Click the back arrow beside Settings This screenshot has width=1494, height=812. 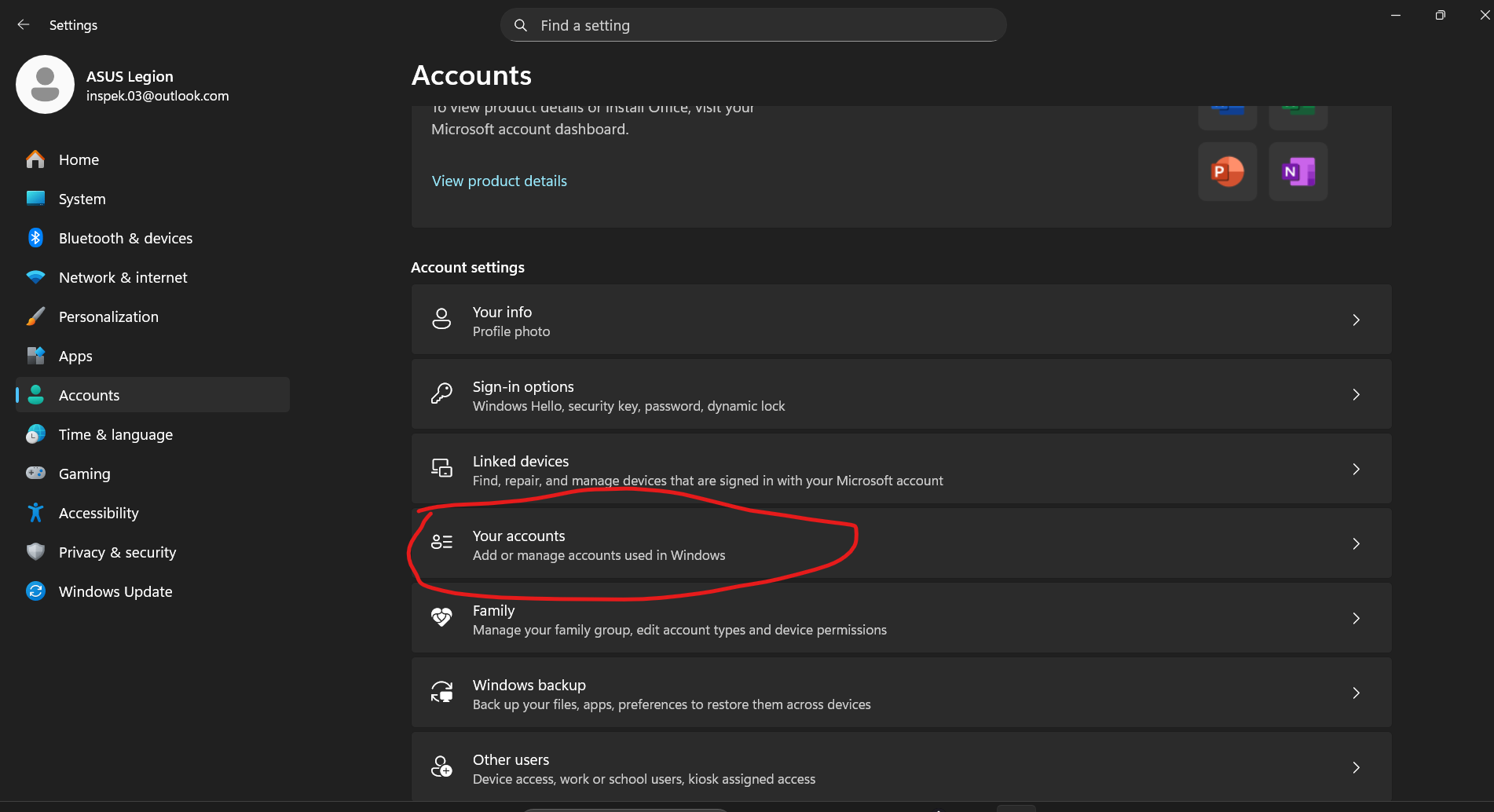[x=24, y=25]
